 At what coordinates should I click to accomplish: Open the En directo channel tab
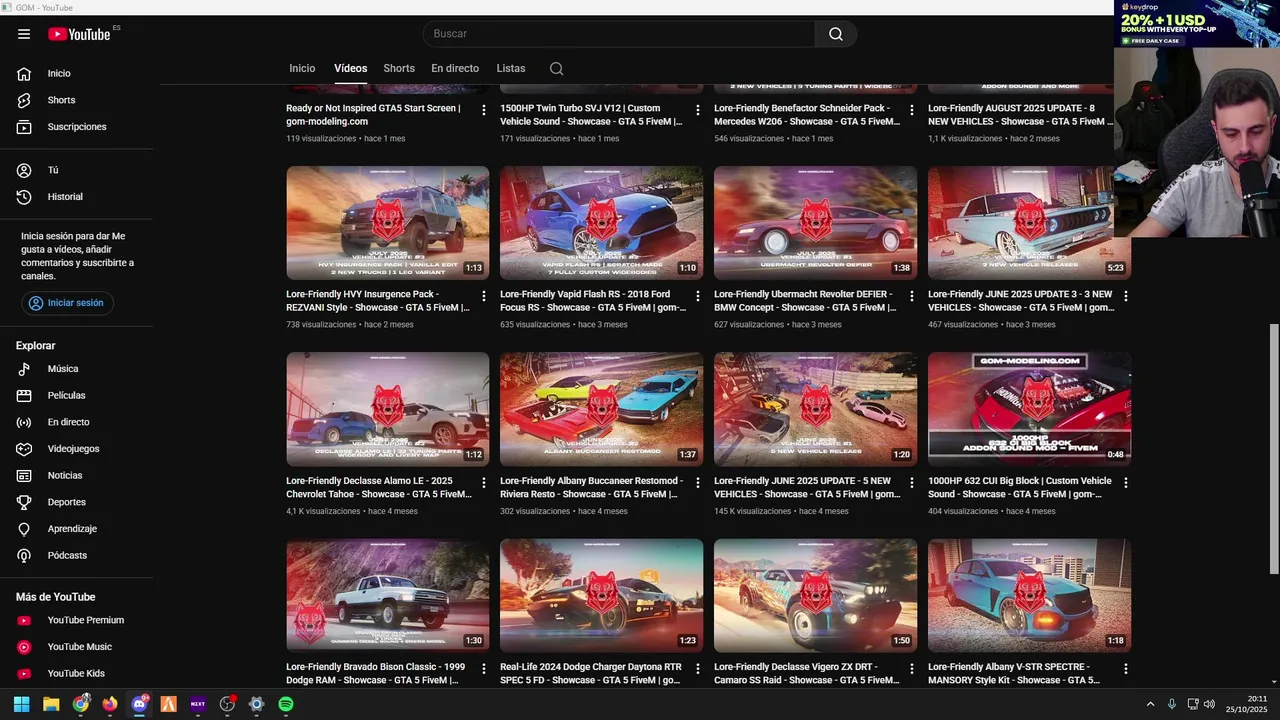tap(455, 69)
